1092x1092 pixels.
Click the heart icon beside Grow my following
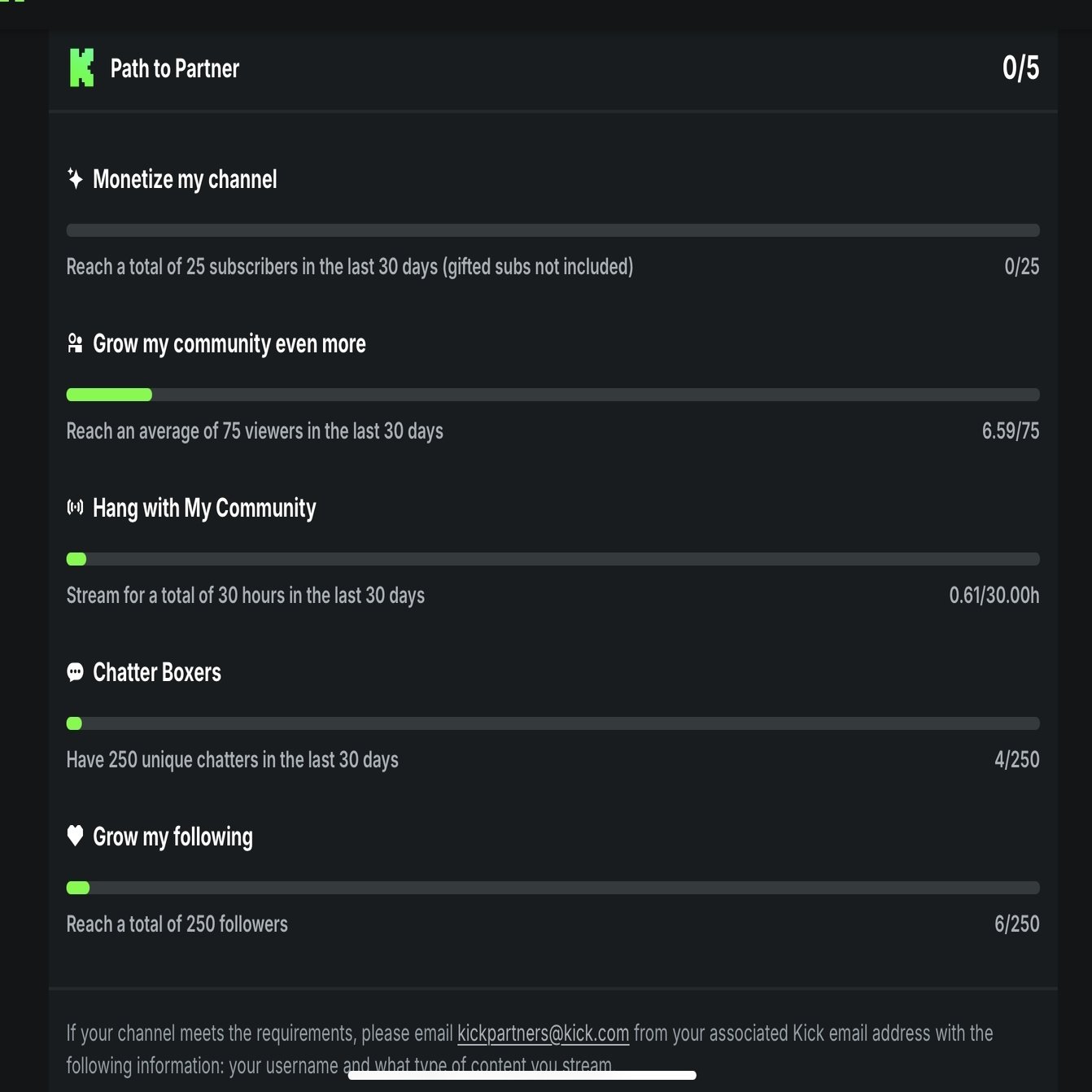pyautogui.click(x=75, y=836)
